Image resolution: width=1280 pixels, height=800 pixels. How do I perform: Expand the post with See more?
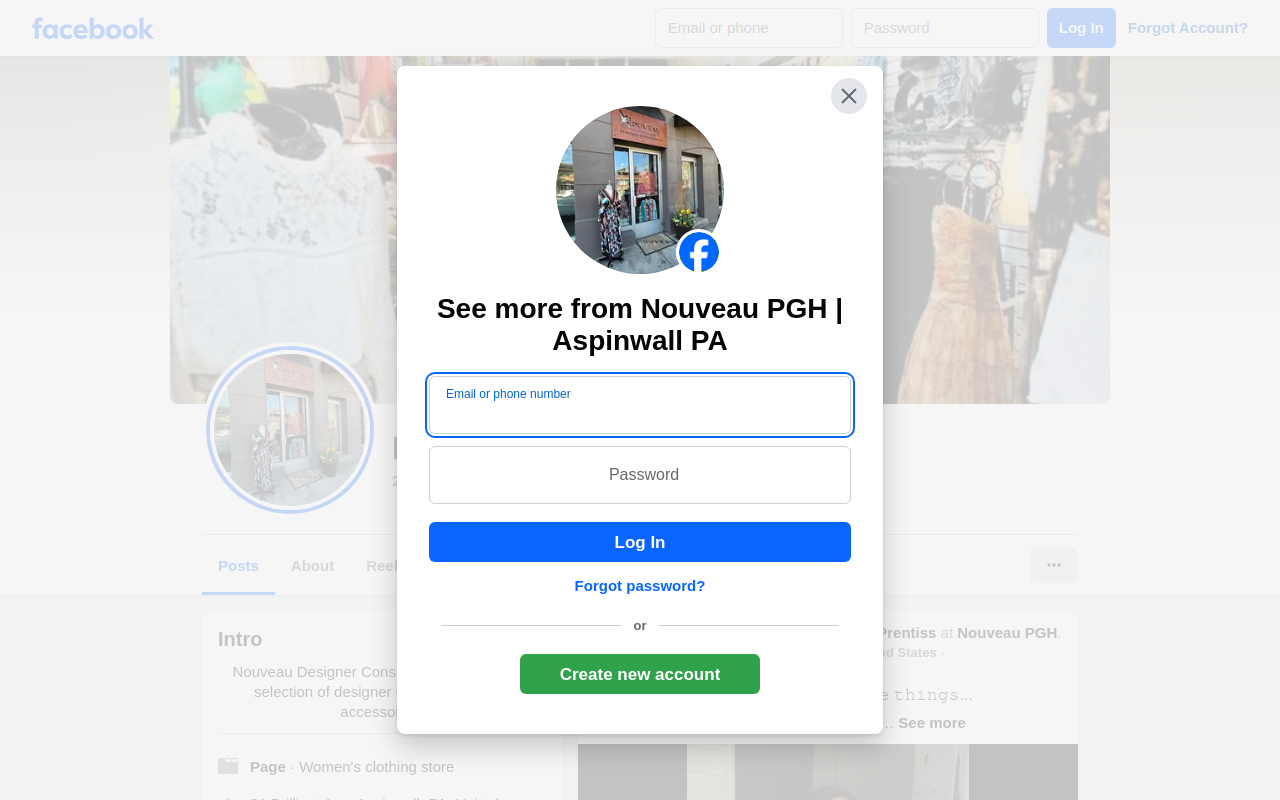click(x=932, y=723)
